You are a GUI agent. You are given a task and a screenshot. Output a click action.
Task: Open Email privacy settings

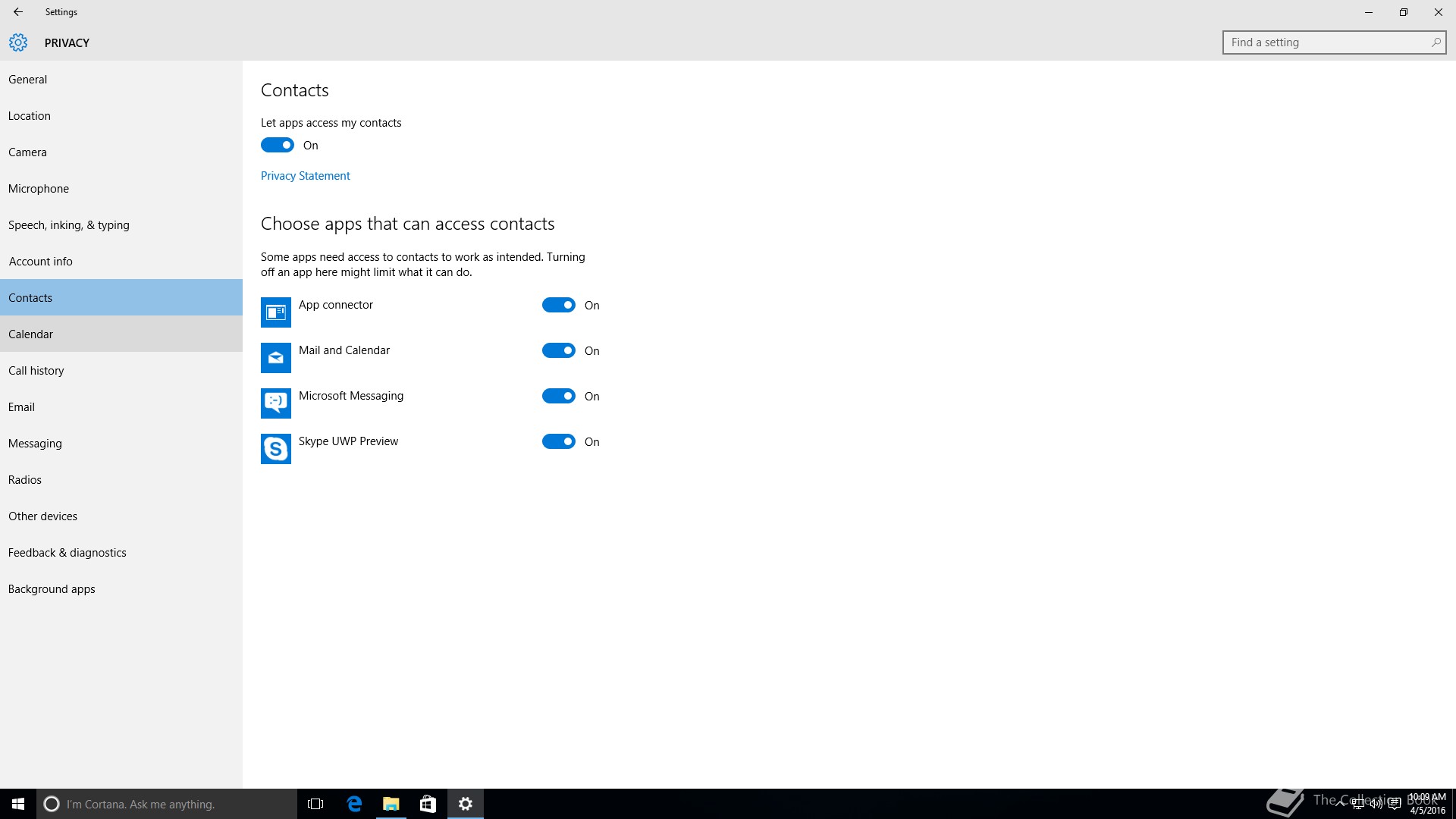121,406
